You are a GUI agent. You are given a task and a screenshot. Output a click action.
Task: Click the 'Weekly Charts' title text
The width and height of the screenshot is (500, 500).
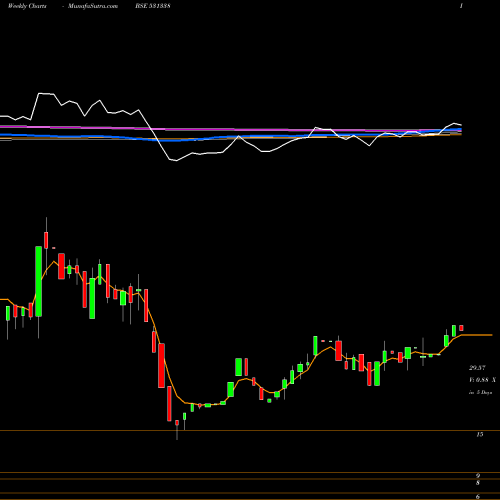pos(27,6)
